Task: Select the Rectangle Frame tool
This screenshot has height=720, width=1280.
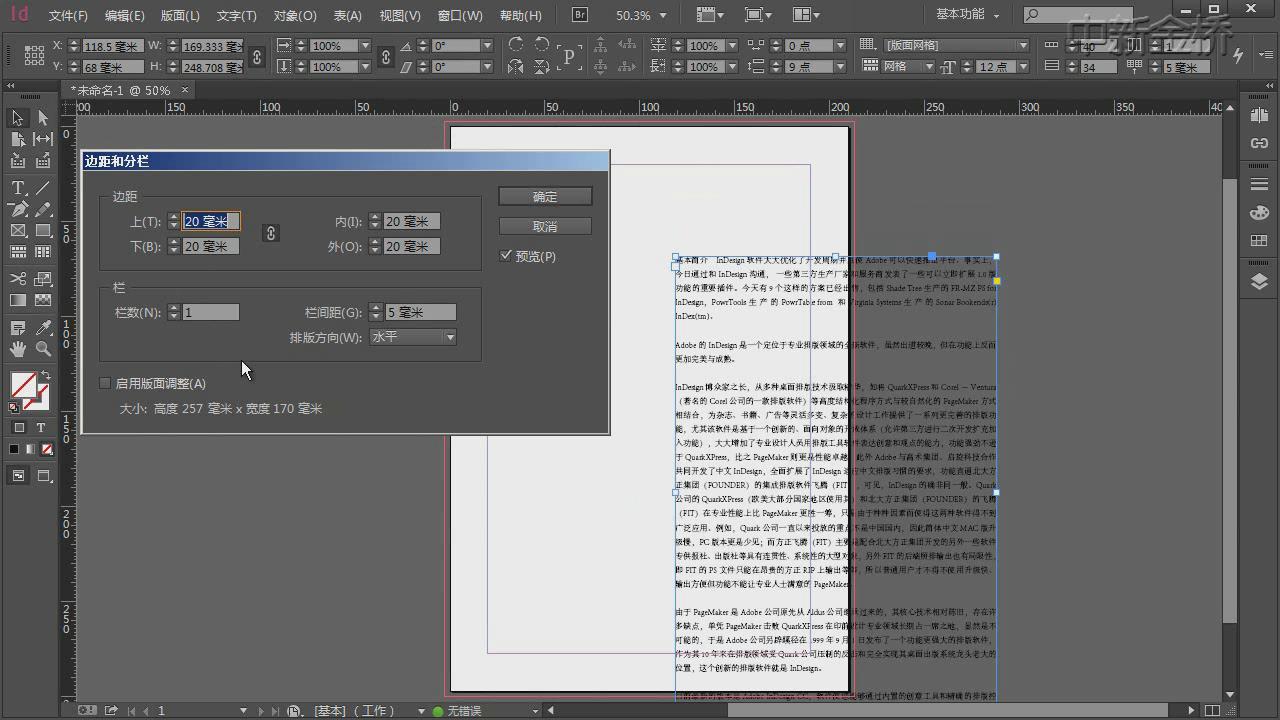Action: click(x=18, y=231)
